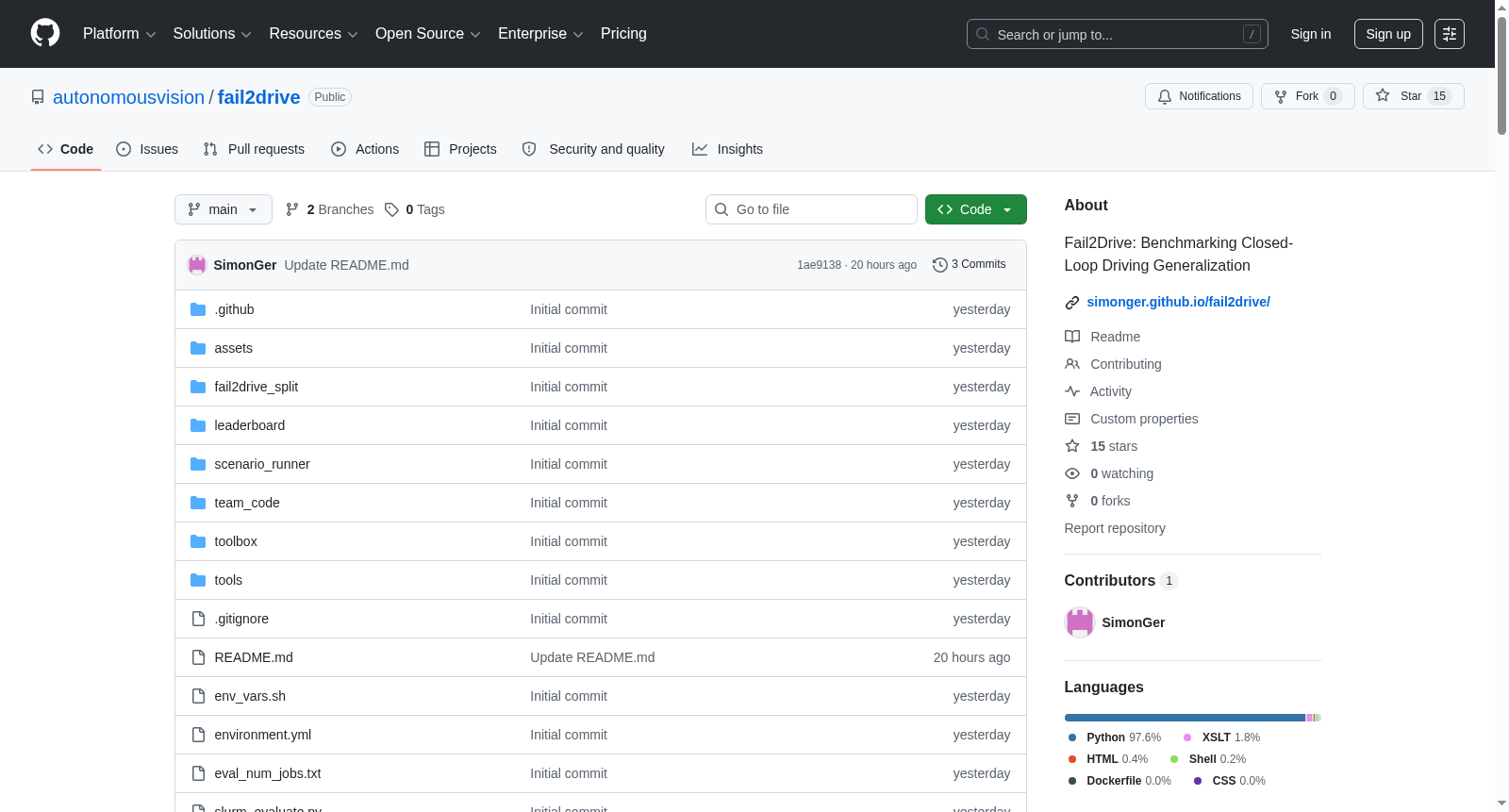Open the tools folder icon
The width and height of the screenshot is (1509, 812).
coord(198,580)
